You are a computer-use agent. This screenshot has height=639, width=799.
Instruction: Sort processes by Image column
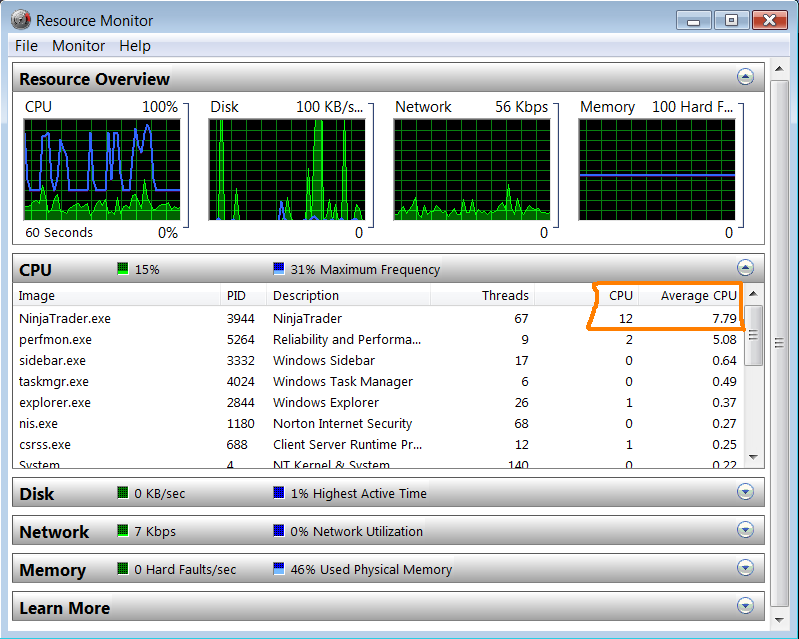(x=117, y=296)
